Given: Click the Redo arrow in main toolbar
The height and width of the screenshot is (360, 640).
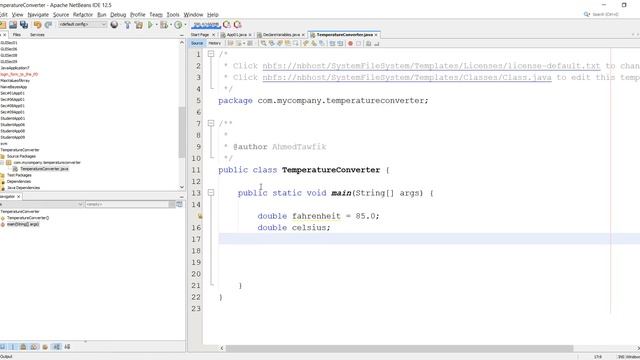Looking at the screenshot, I should click(x=48, y=25).
